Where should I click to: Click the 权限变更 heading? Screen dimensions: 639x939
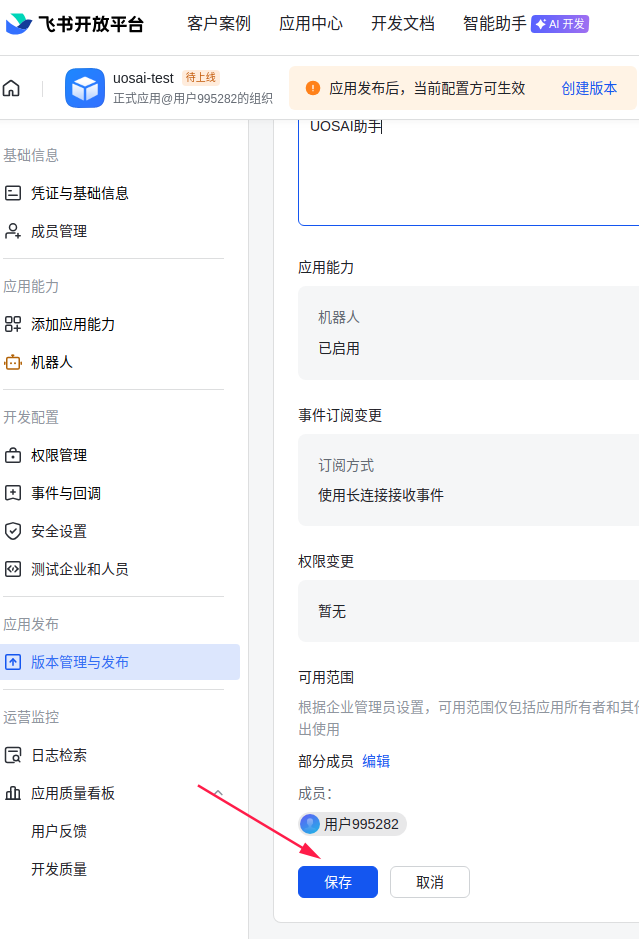pyautogui.click(x=326, y=561)
